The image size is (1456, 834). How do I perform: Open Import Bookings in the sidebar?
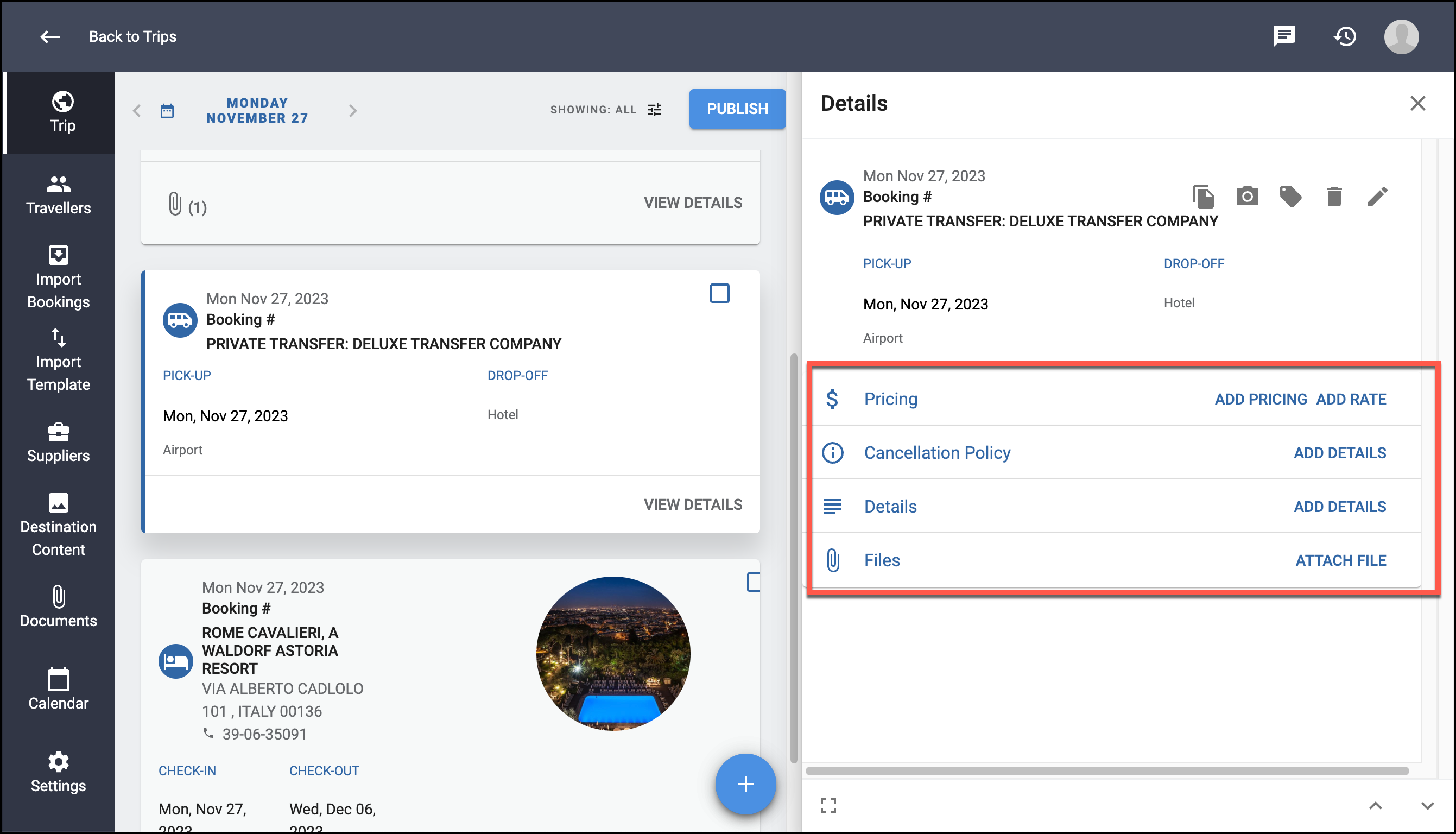(x=59, y=277)
